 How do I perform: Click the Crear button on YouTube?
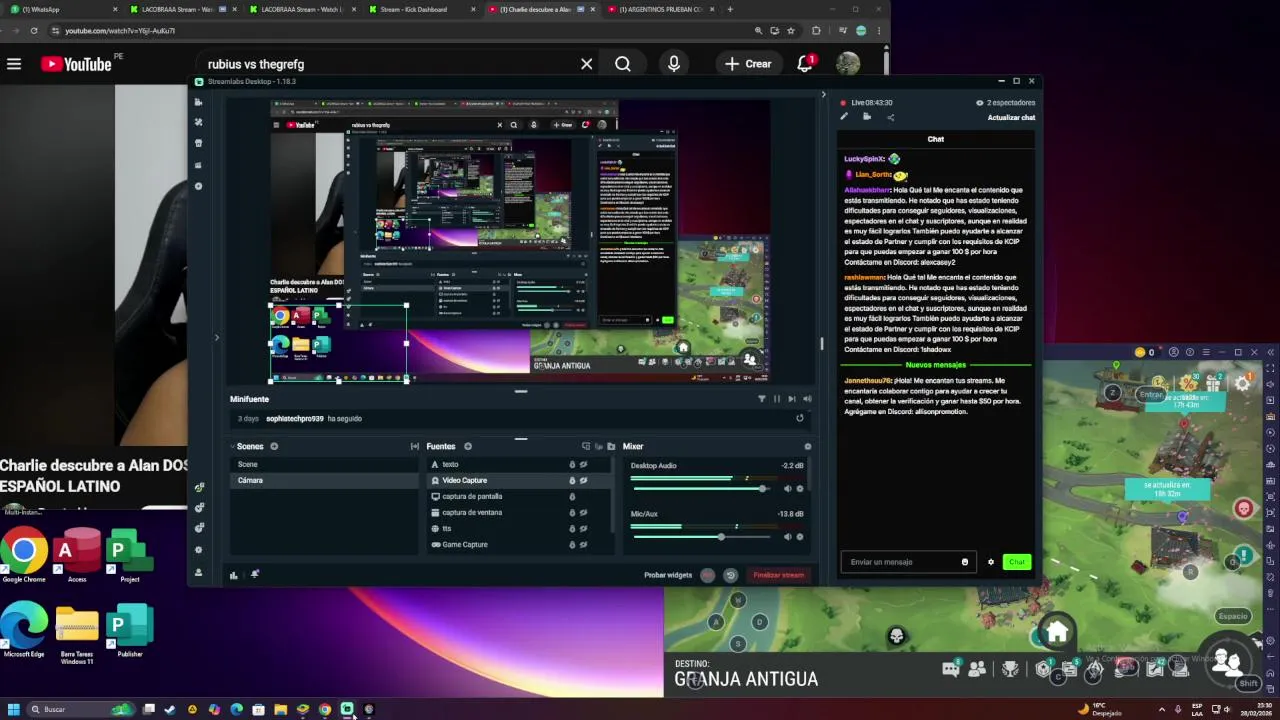point(748,64)
